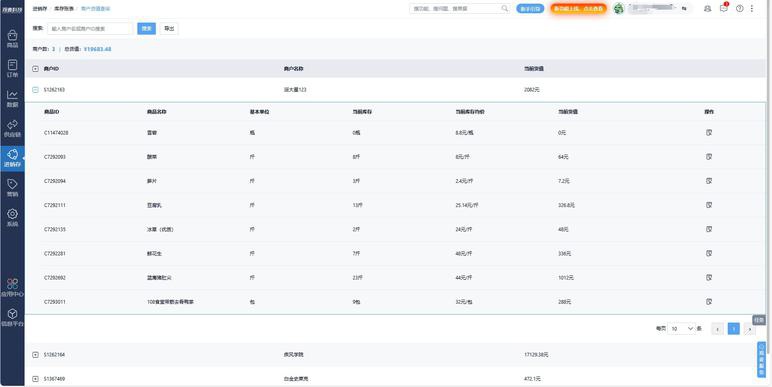Click product ID C7292111
The width and height of the screenshot is (772, 387).
click(55, 205)
